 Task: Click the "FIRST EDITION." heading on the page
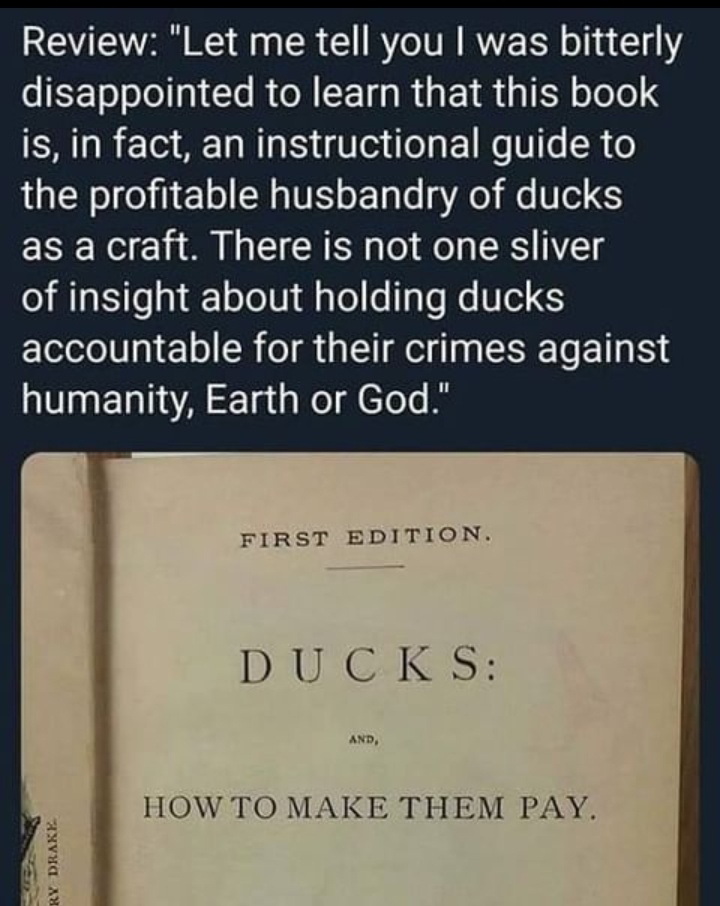(366, 537)
